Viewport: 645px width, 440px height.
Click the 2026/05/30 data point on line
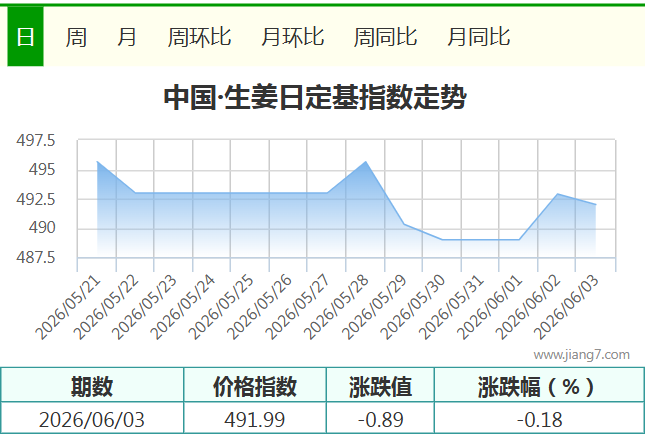pos(442,239)
